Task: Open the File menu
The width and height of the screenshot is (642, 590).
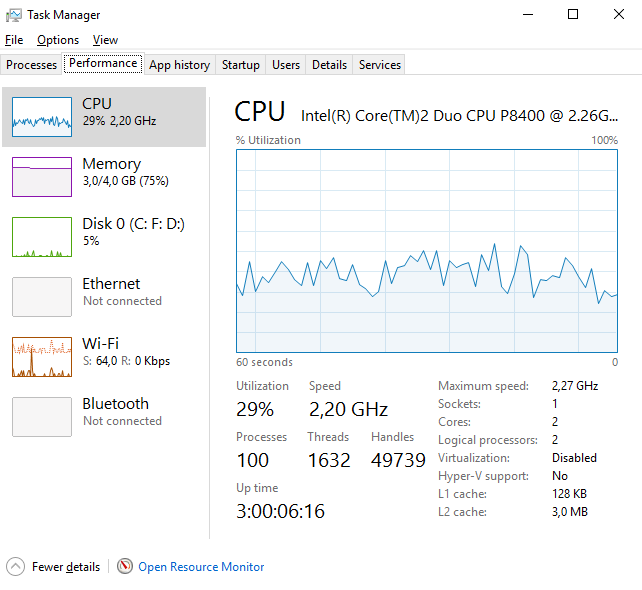Action: point(14,40)
